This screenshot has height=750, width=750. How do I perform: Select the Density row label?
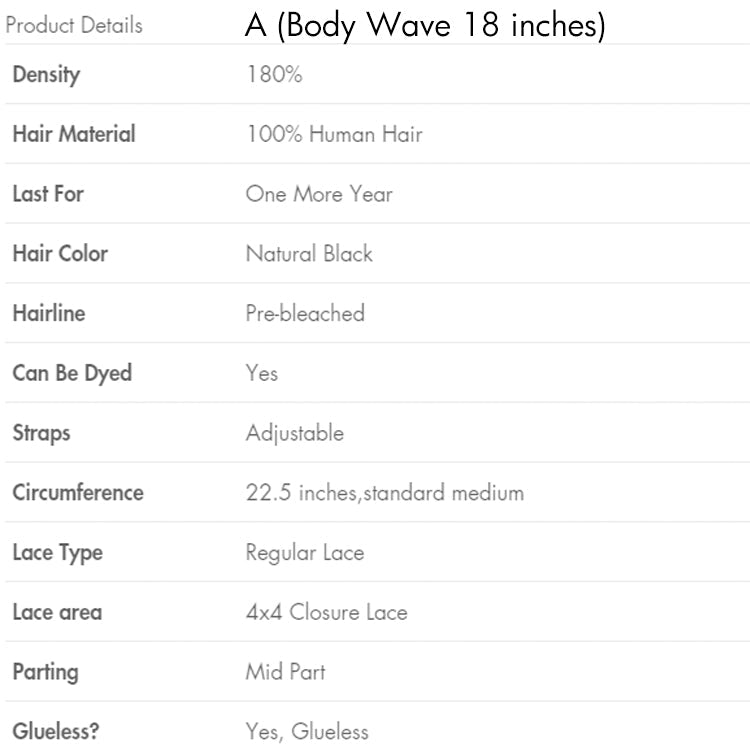click(x=46, y=74)
